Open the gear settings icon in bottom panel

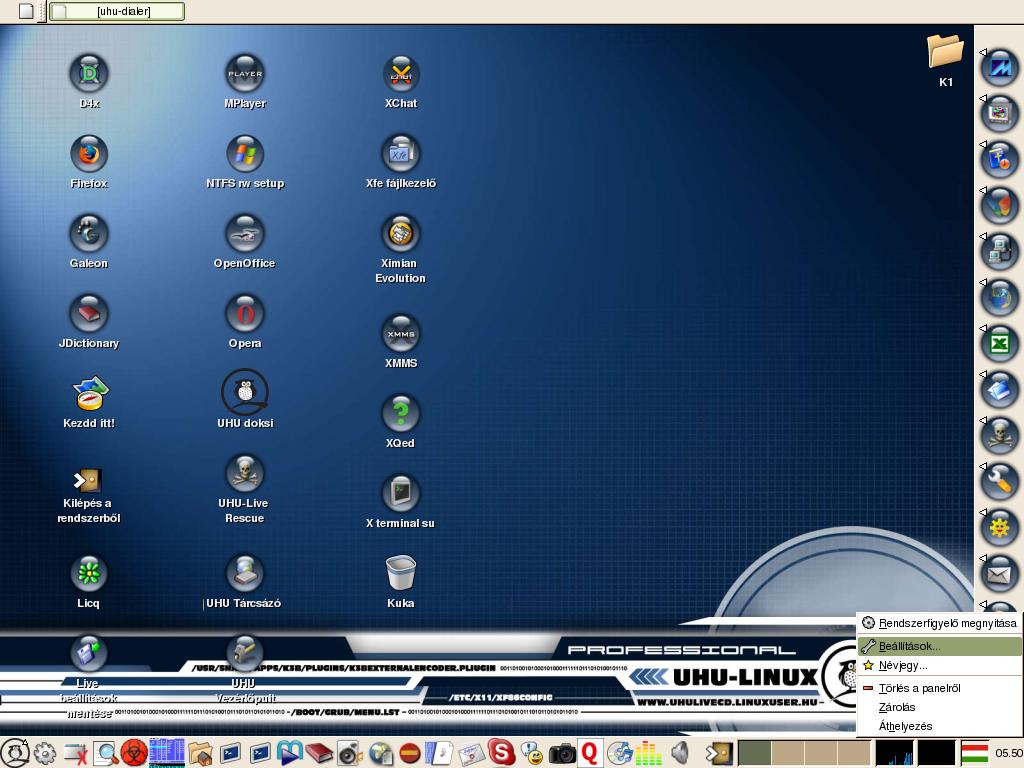(44, 753)
